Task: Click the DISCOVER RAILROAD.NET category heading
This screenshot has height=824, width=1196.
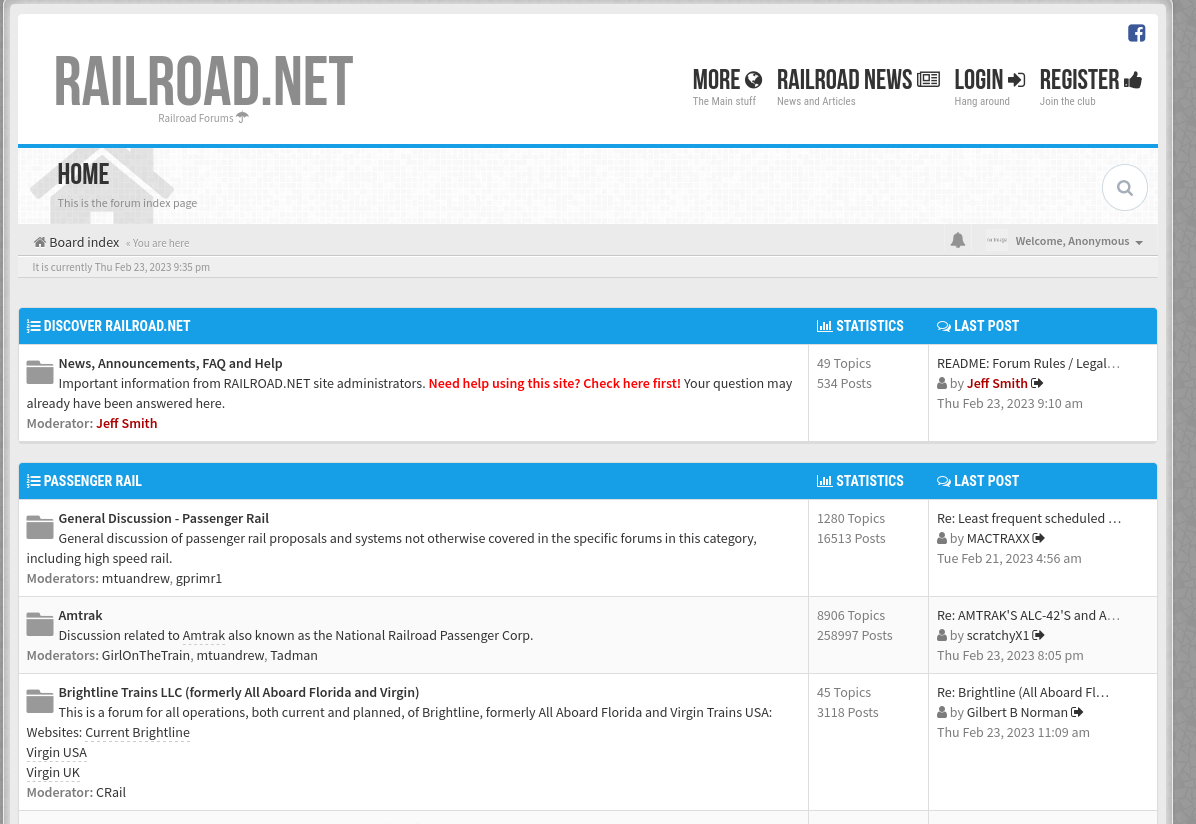Action: pyautogui.click(x=117, y=326)
